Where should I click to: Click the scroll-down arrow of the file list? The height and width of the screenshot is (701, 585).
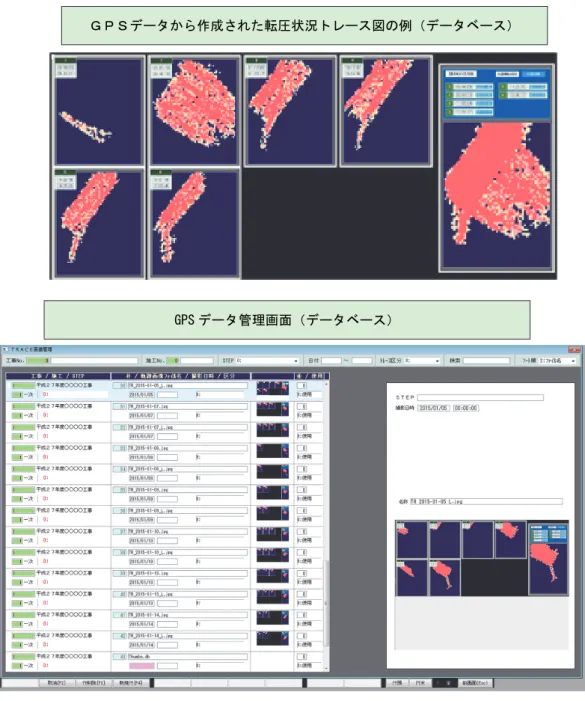coord(326,668)
